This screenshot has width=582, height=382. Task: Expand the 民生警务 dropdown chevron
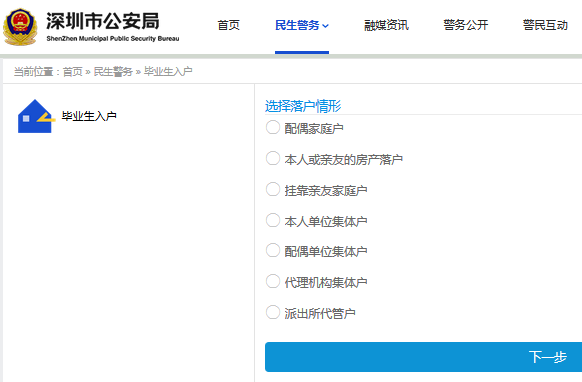coord(326,26)
